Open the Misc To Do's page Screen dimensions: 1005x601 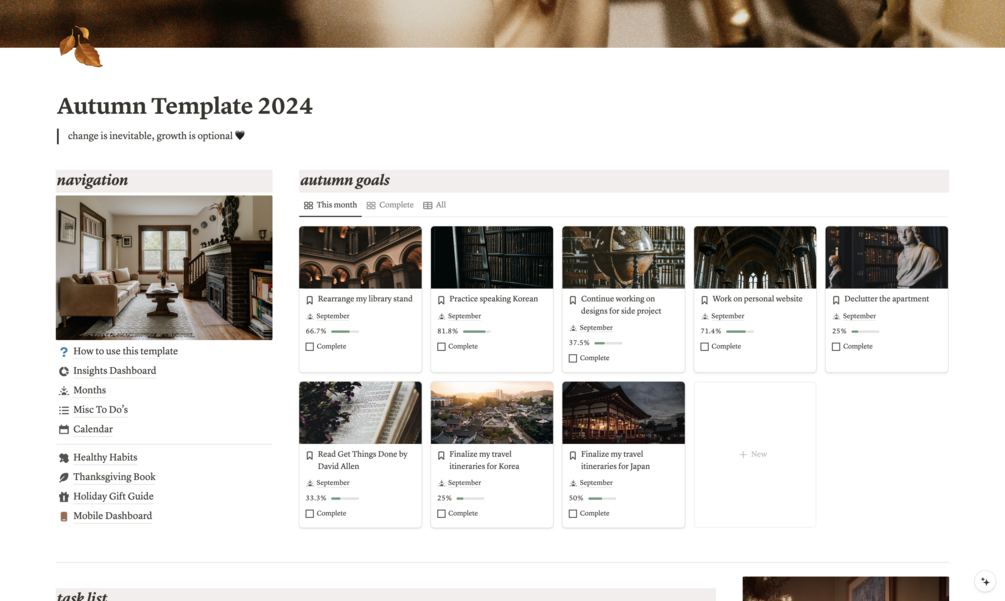pos(101,409)
